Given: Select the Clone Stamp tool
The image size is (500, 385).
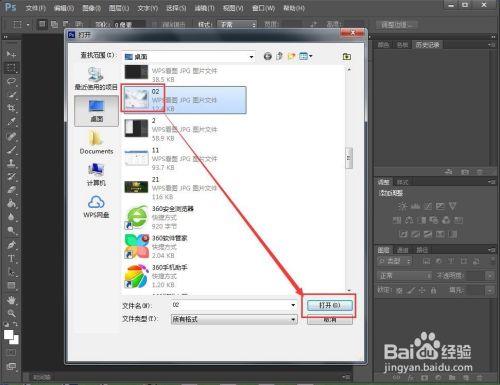Looking at the screenshot, I should pyautogui.click(x=11, y=163).
